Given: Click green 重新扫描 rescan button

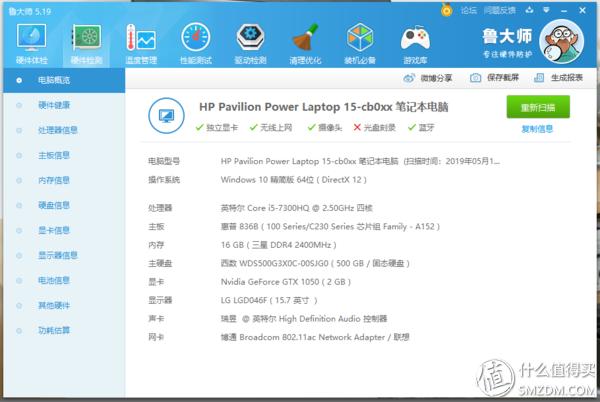Looking at the screenshot, I should 538,107.
